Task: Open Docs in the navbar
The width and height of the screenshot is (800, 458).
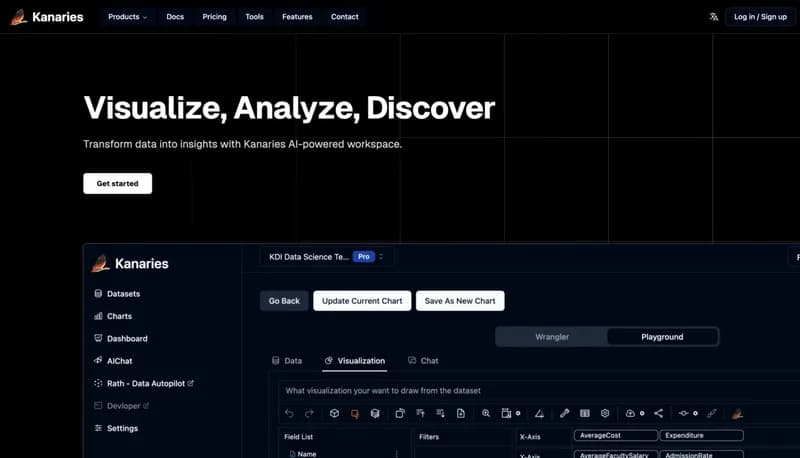Action: click(175, 17)
